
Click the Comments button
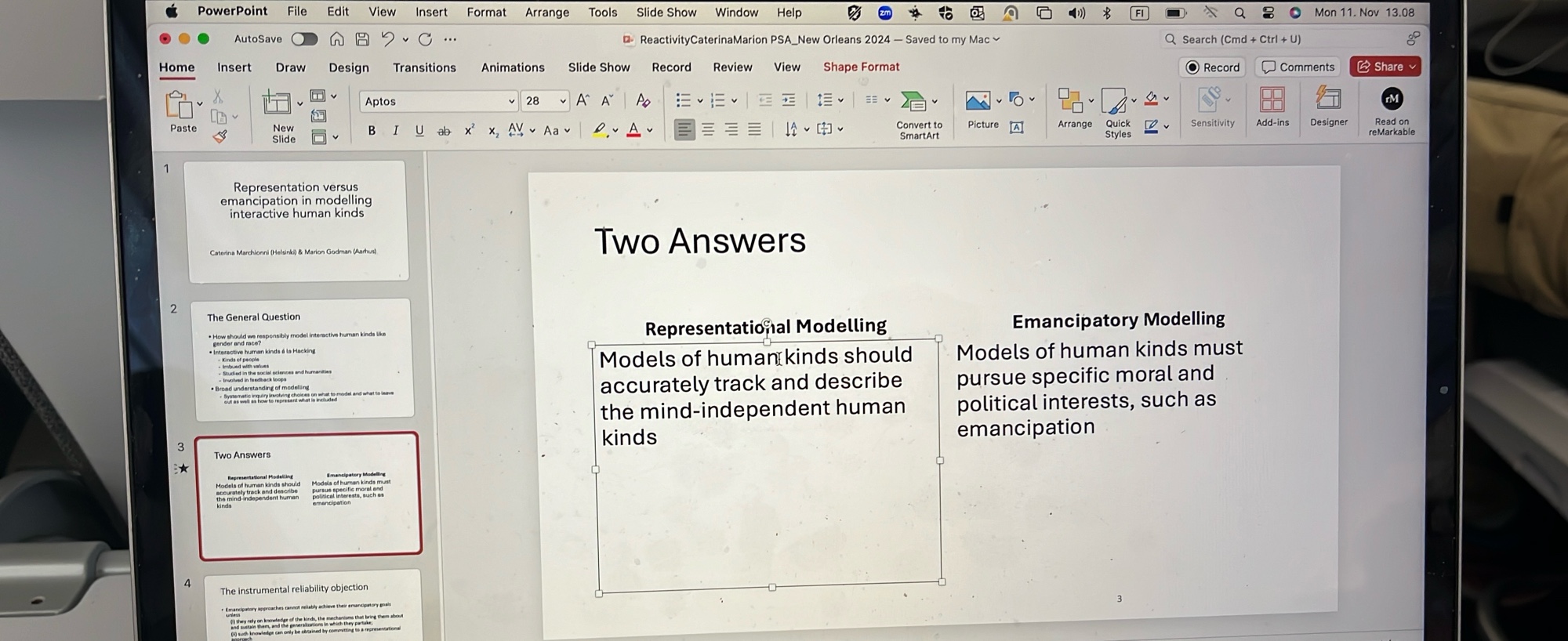tap(1298, 67)
